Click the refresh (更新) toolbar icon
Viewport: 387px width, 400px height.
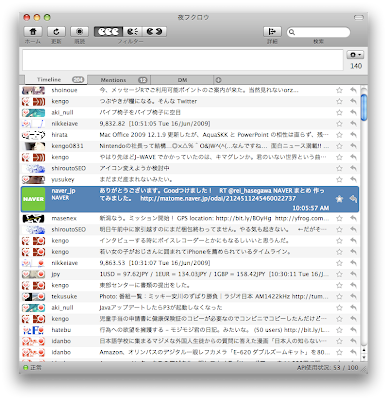coord(56,32)
